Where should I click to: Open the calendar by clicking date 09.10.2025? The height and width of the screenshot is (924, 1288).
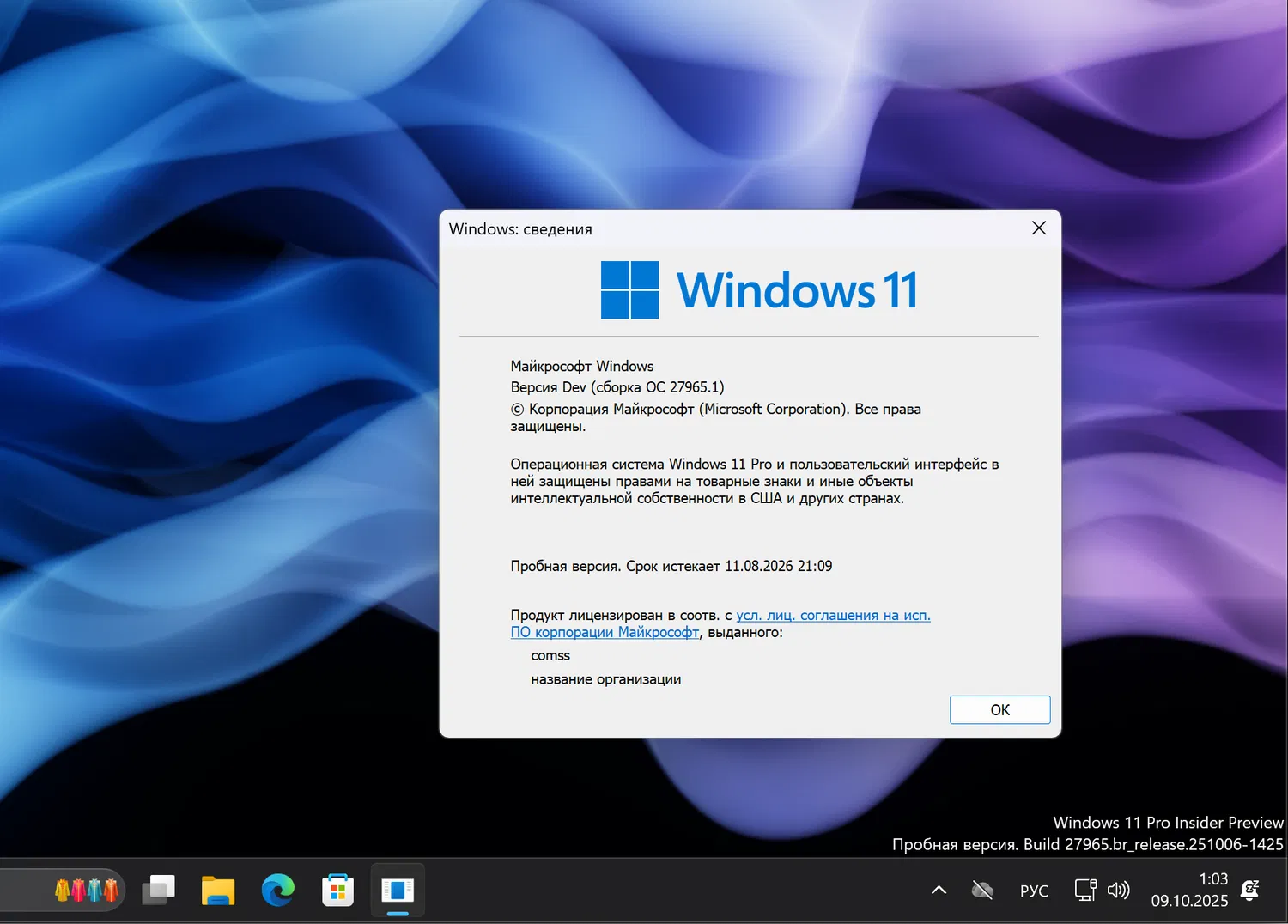point(1189,901)
